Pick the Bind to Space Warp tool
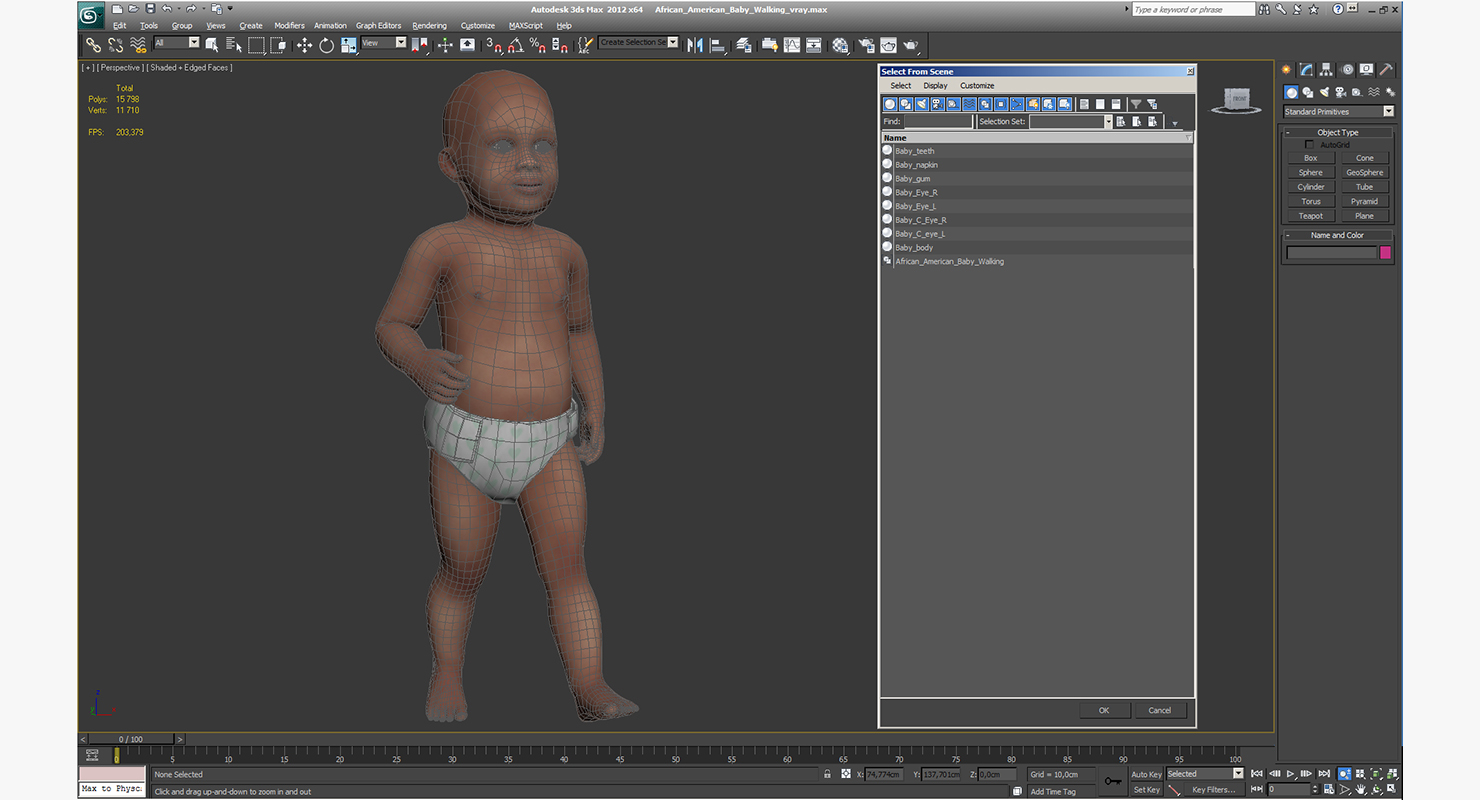Viewport: 1480px width, 800px height. point(139,45)
